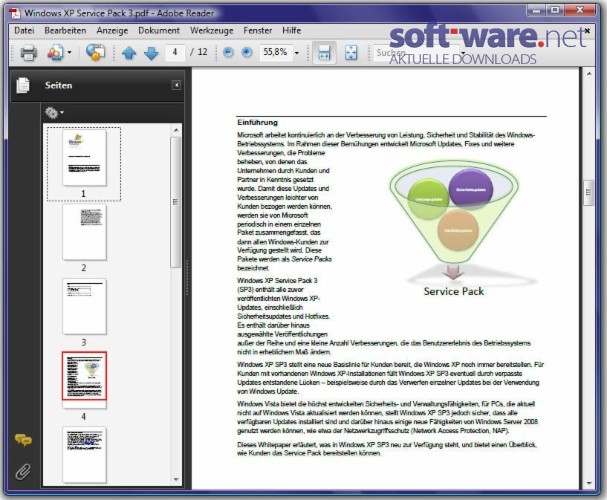The height and width of the screenshot is (500, 607).
Task: Click the page number label 1 under thumbnail
Action: pos(83,193)
